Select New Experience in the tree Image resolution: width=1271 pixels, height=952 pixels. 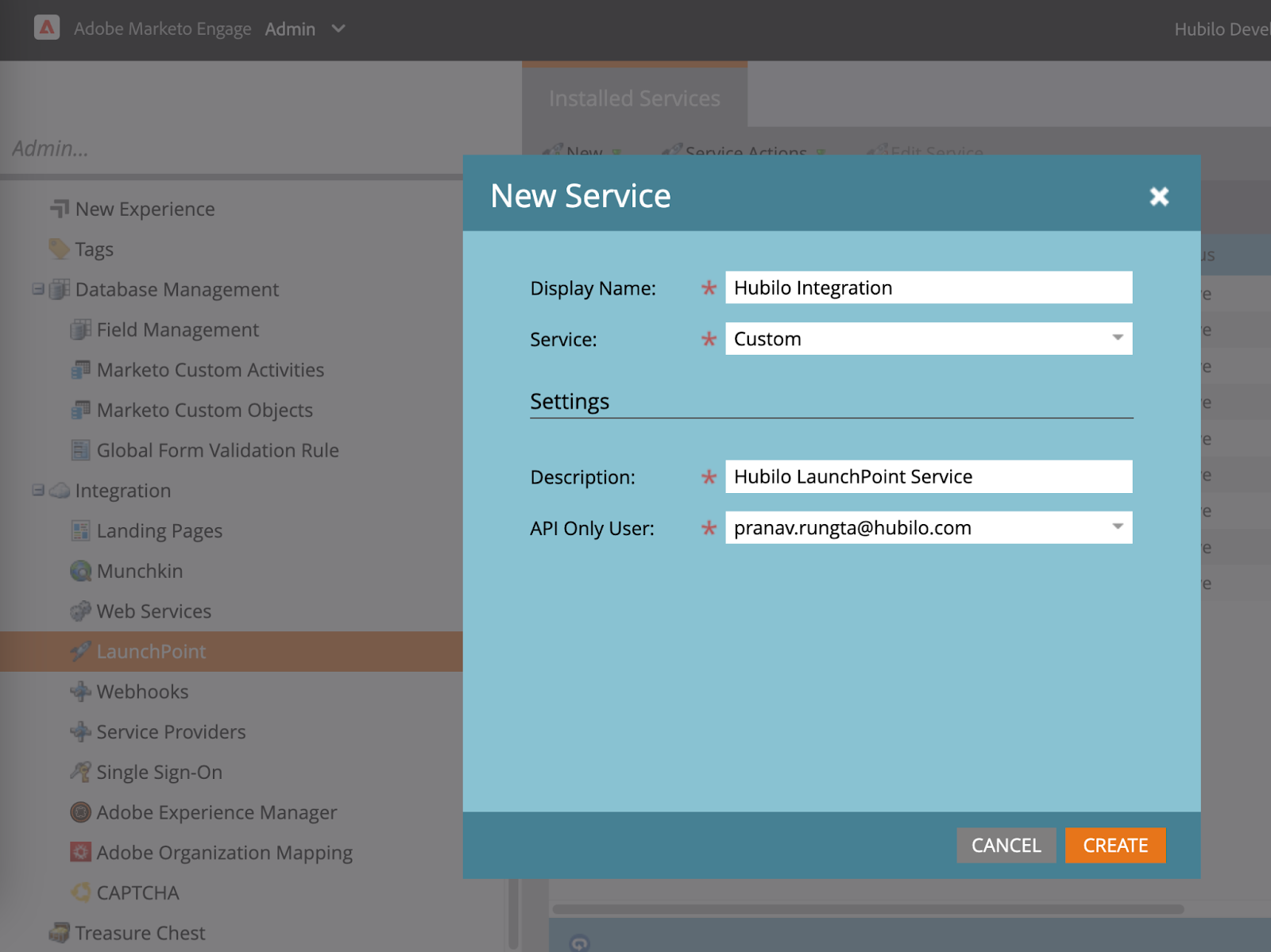tap(145, 209)
